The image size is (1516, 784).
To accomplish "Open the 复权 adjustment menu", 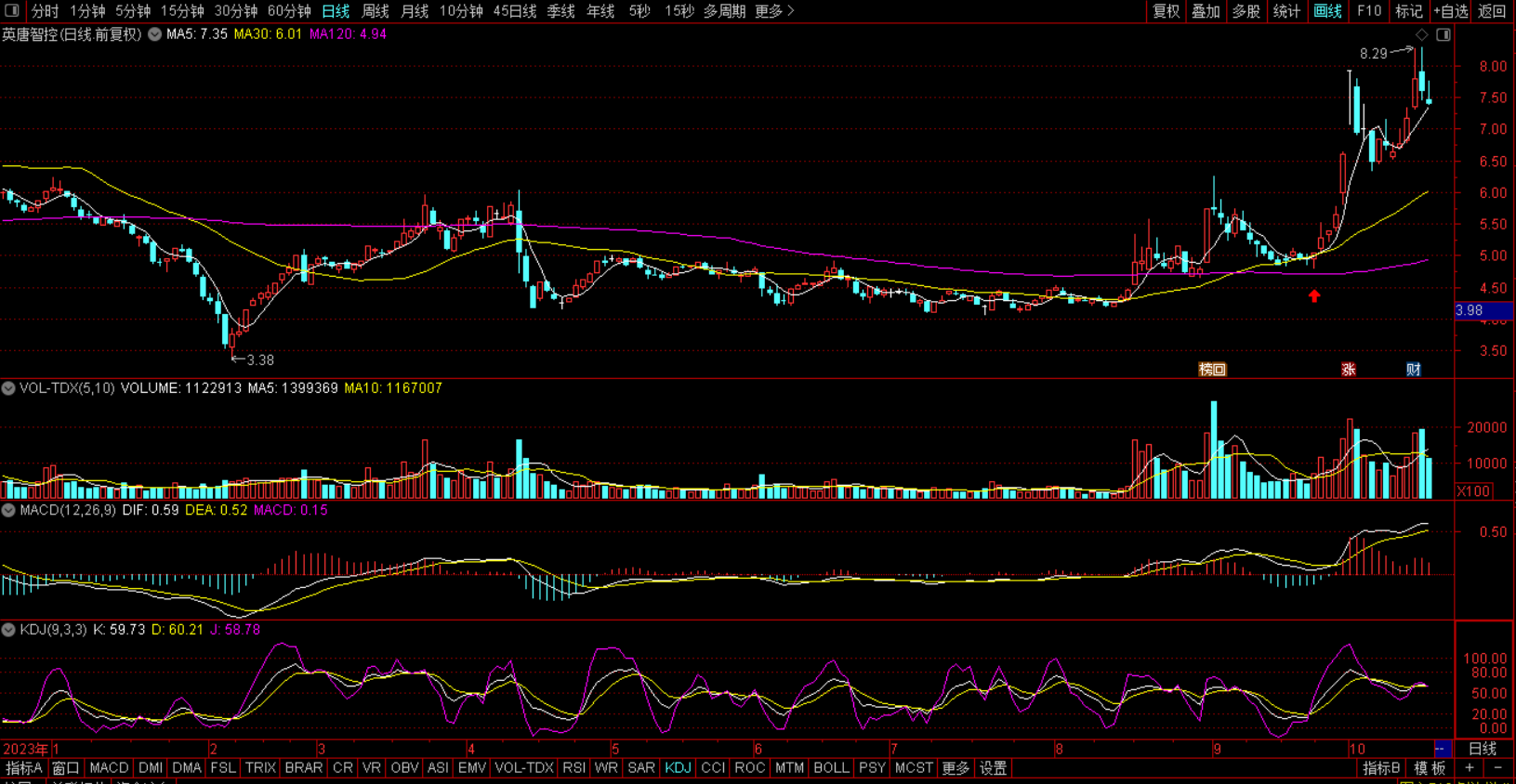I will 1167,11.
